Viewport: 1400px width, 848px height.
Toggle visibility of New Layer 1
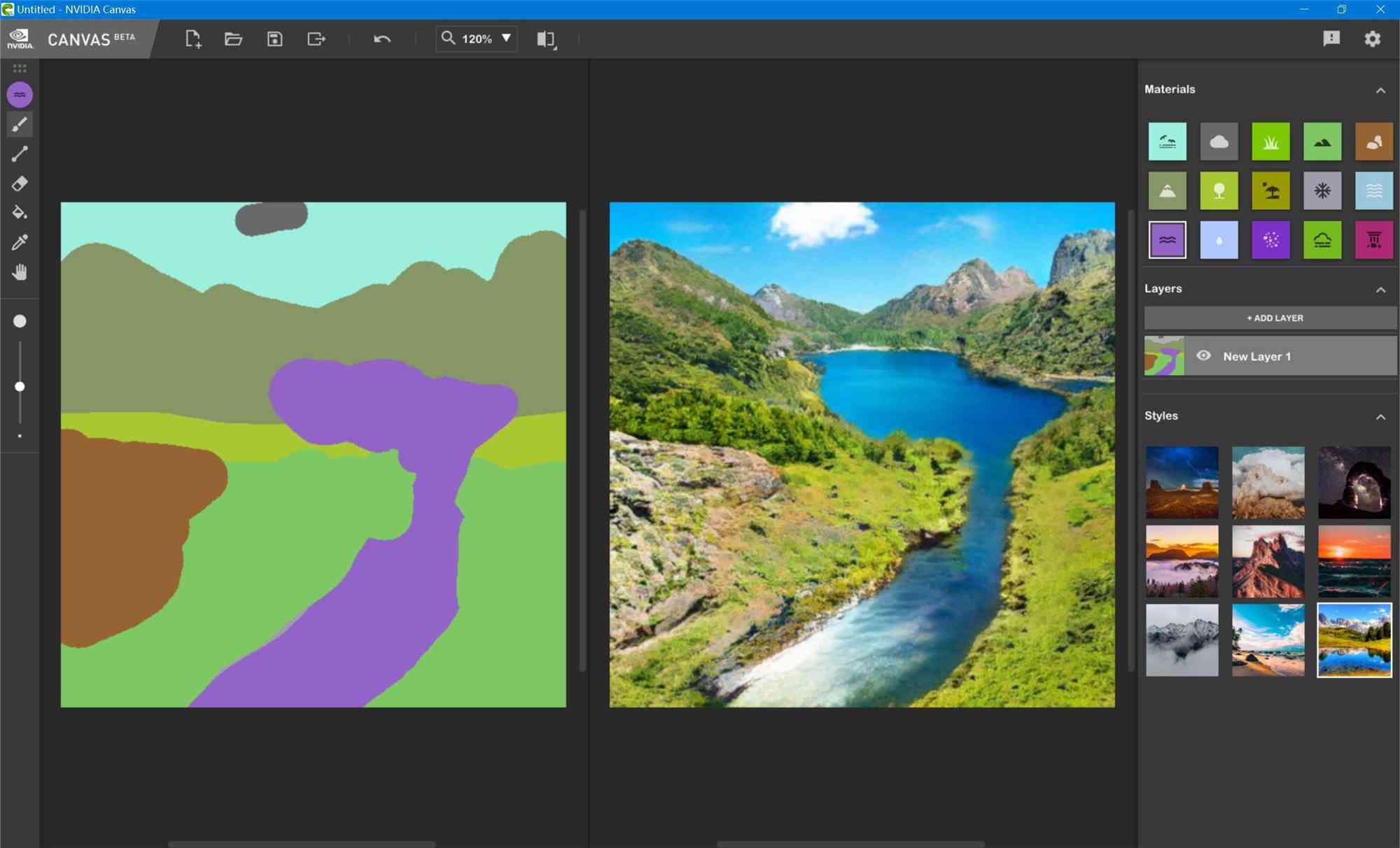[x=1205, y=356]
